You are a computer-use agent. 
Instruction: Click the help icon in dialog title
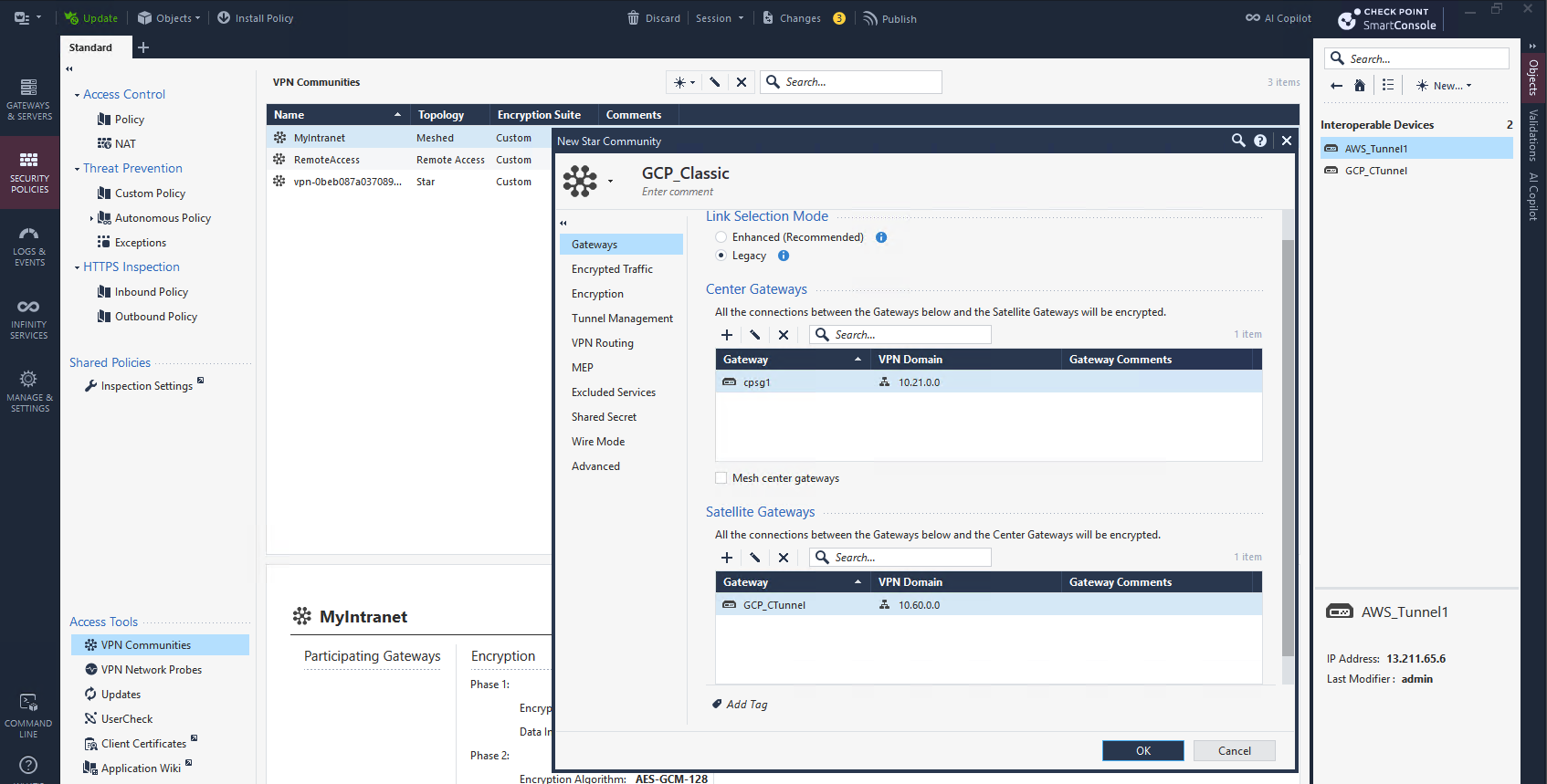(1260, 141)
